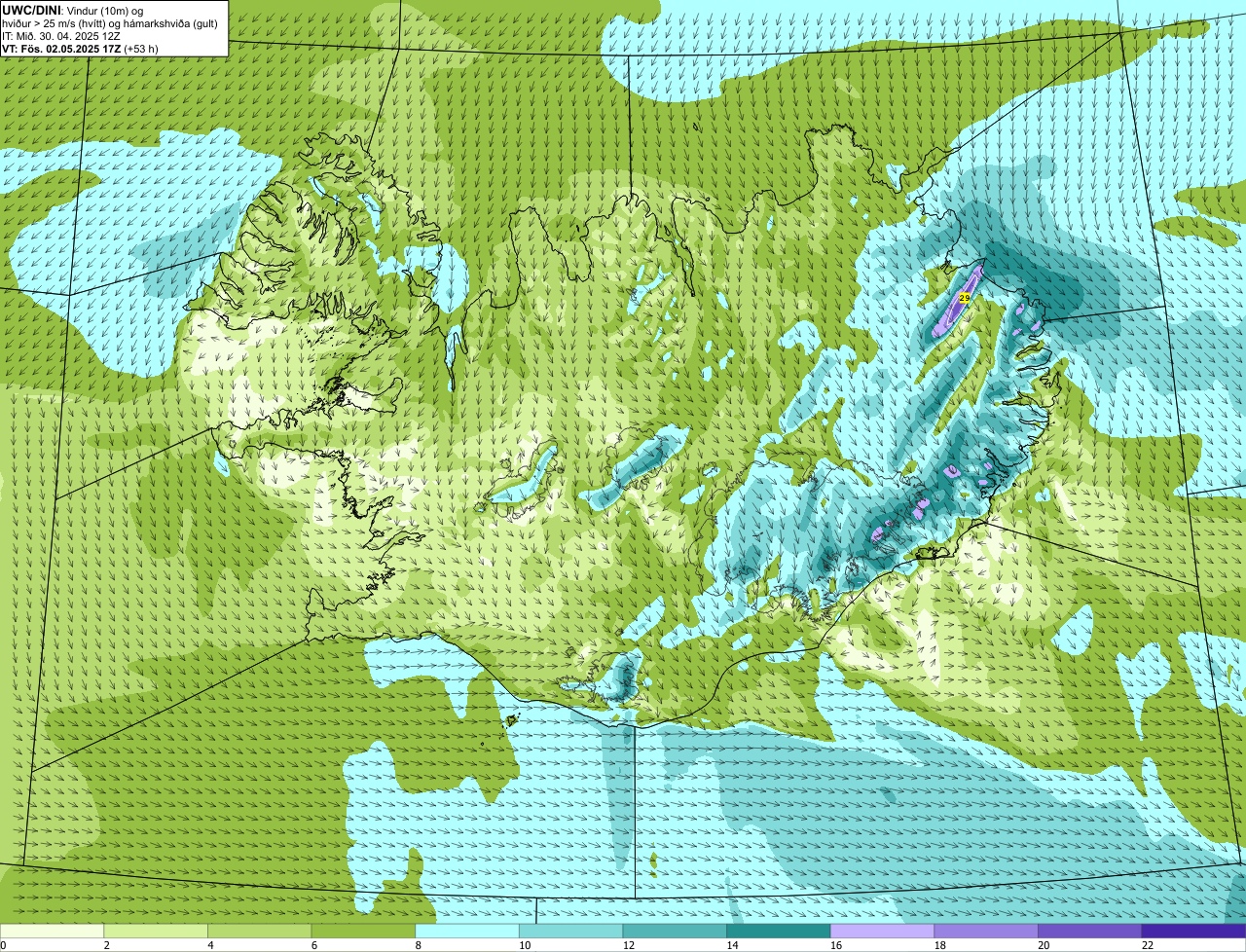Click the colorbar tick label '16'
Viewport: 1246px width, 952px height.
836,945
